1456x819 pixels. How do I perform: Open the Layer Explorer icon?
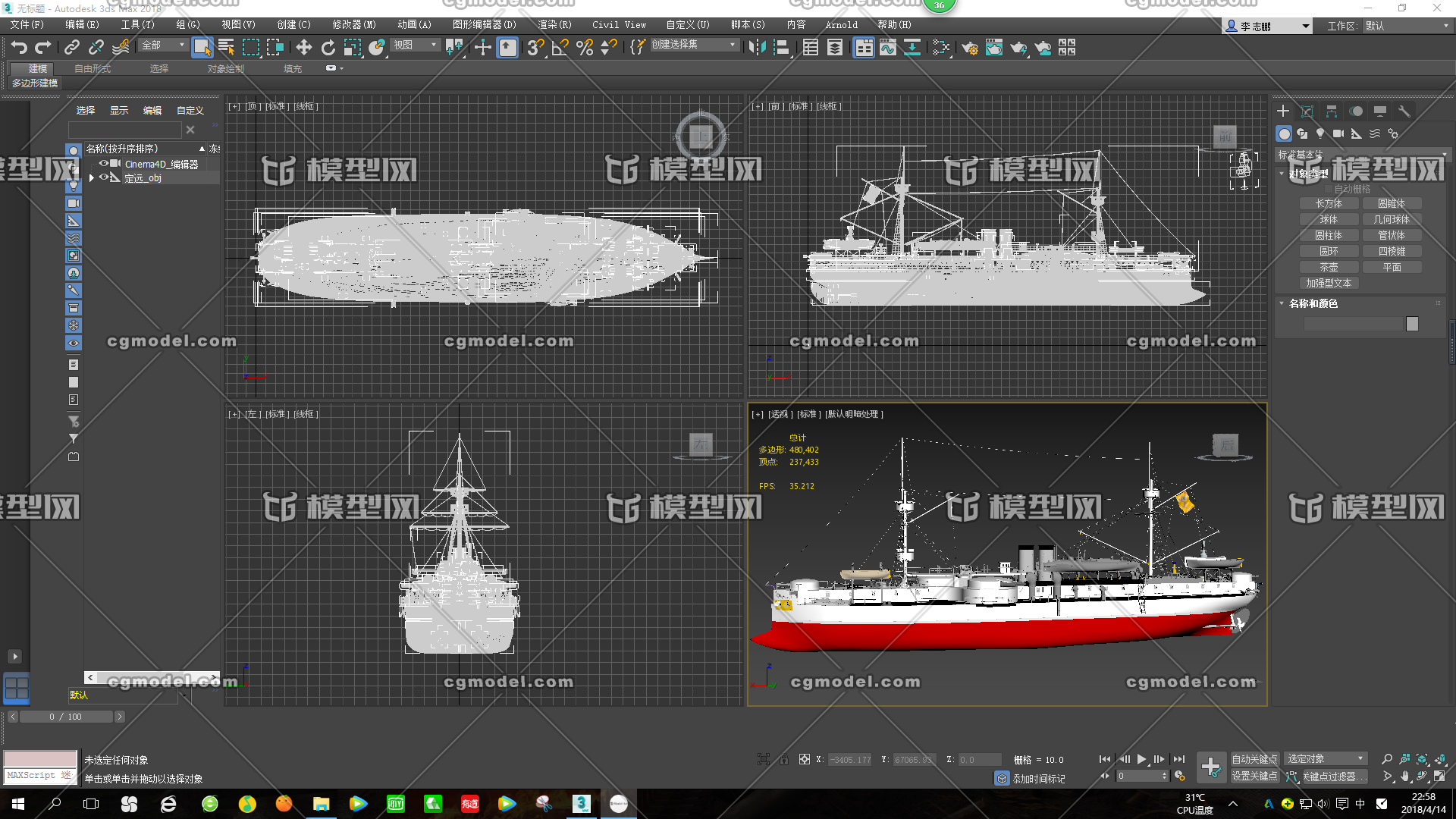(835, 48)
